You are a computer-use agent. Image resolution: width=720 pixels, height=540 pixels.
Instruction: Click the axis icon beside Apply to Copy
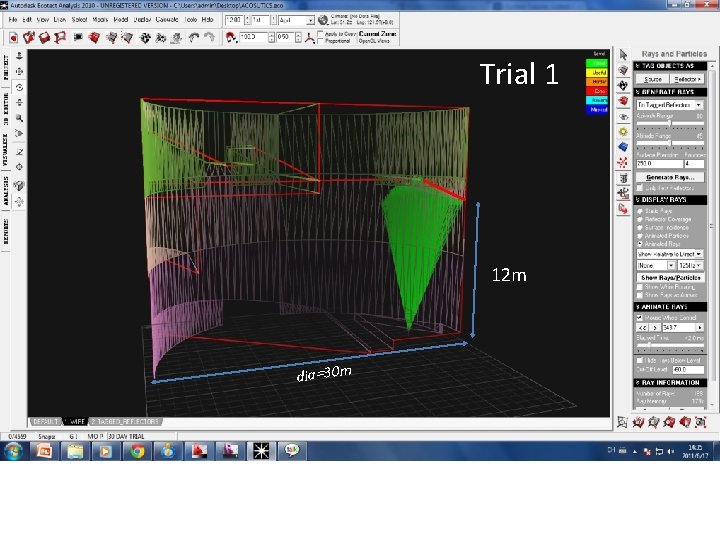click(310, 38)
